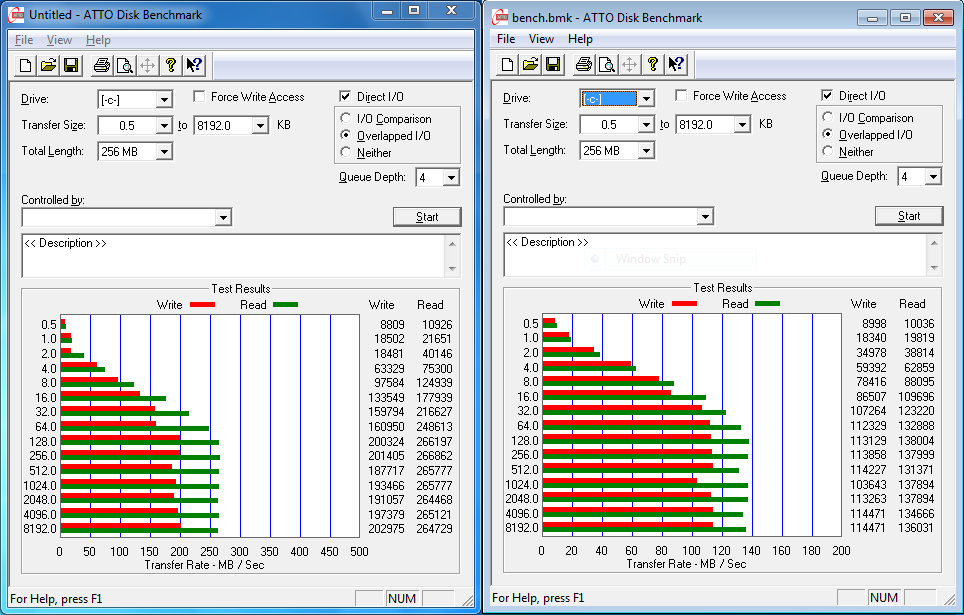Click New file icon in Untitled window
This screenshot has height=615, width=964.
click(26, 65)
